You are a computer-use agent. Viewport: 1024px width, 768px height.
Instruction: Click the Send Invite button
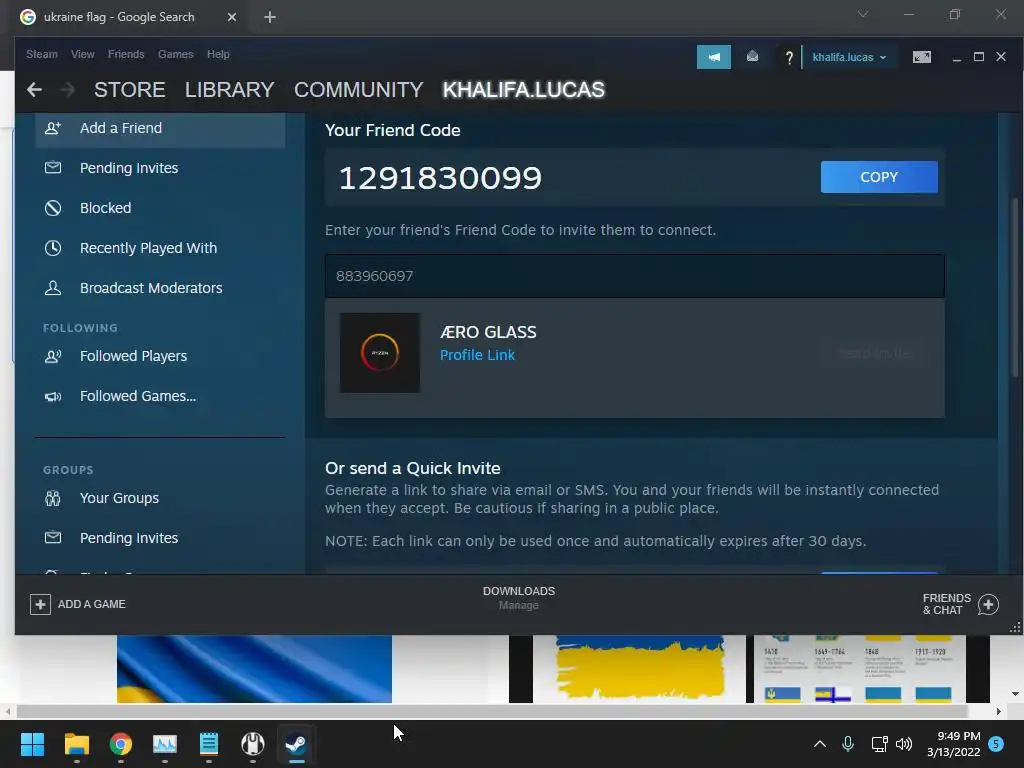pos(874,353)
